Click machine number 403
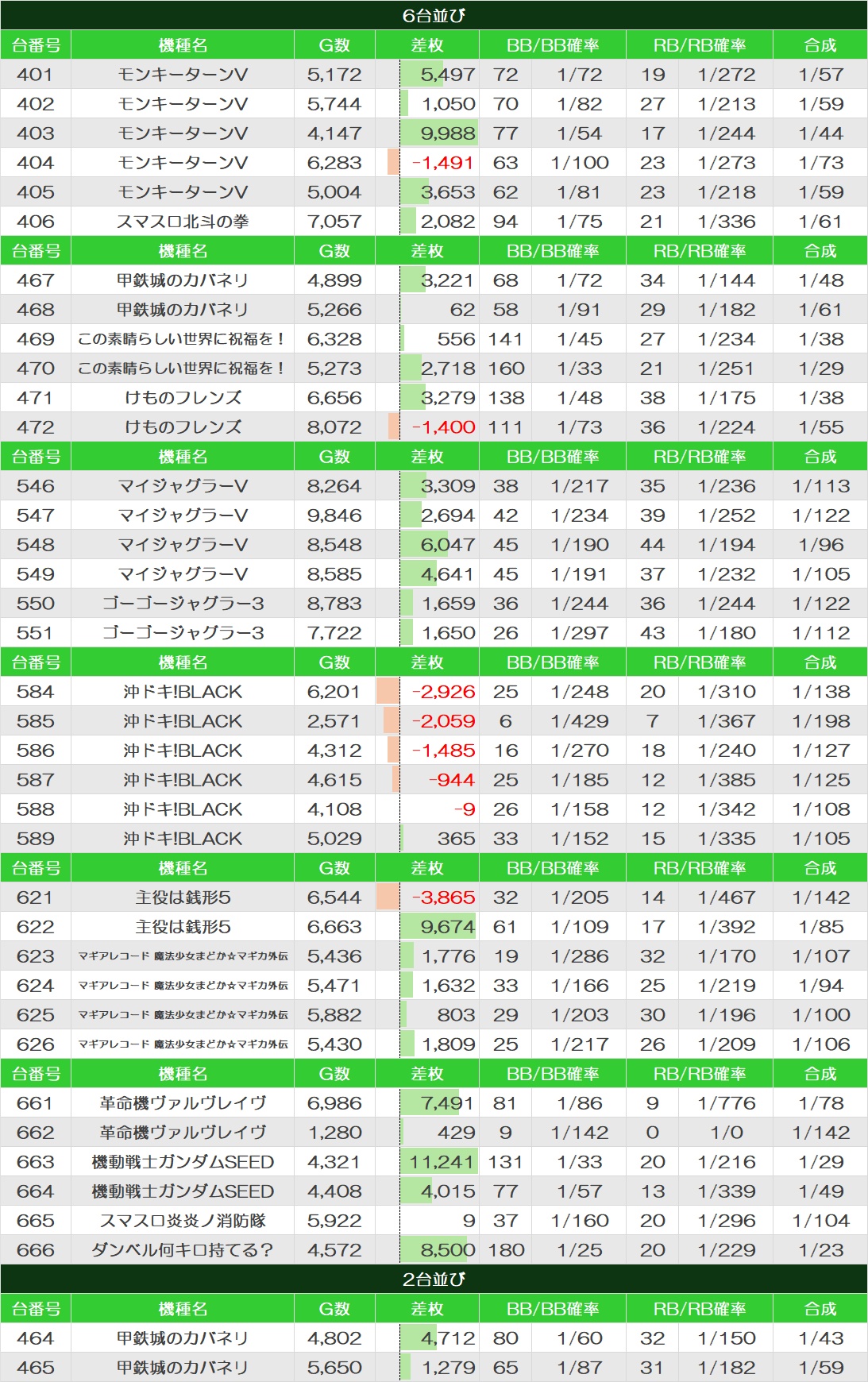The image size is (868, 1382). pos(36,133)
